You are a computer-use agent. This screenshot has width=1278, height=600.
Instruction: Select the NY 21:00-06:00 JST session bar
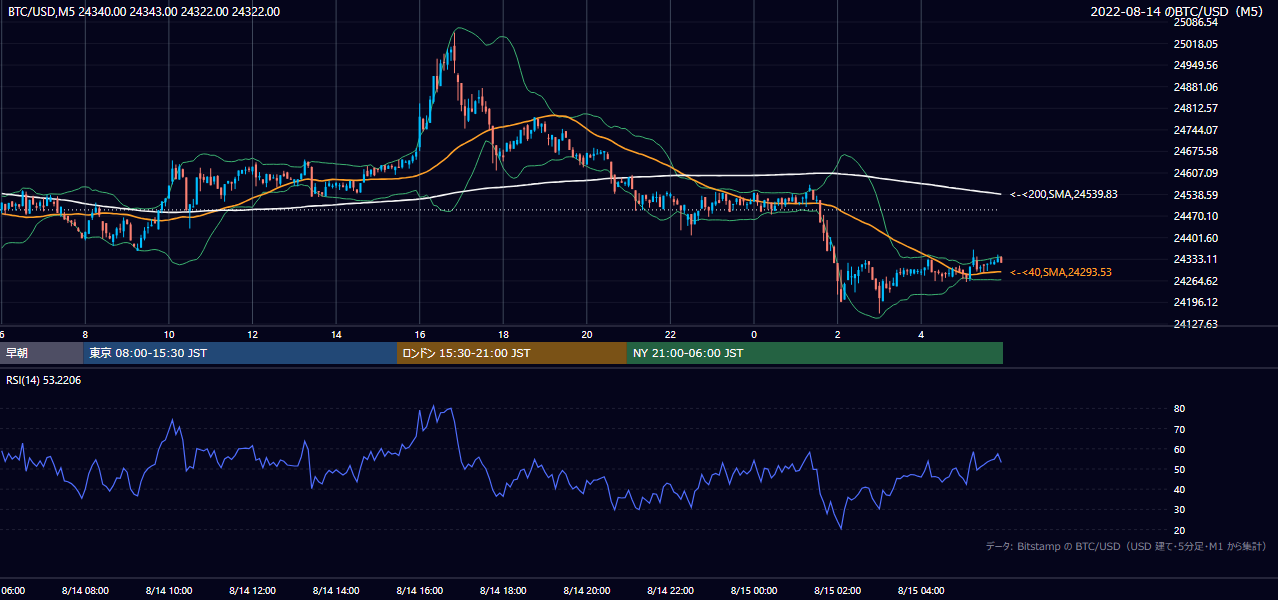point(815,353)
